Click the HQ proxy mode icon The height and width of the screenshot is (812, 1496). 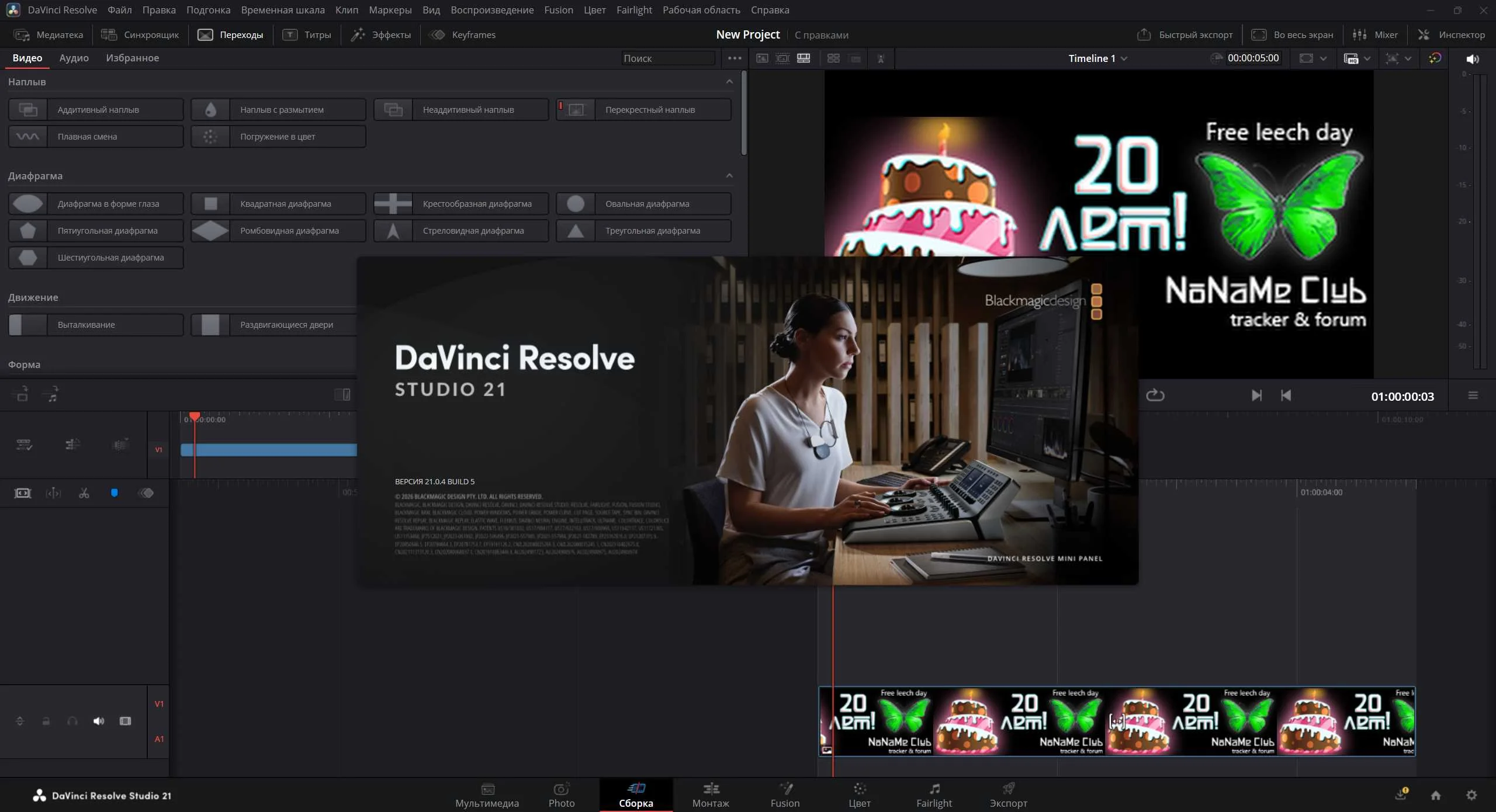[1351, 58]
